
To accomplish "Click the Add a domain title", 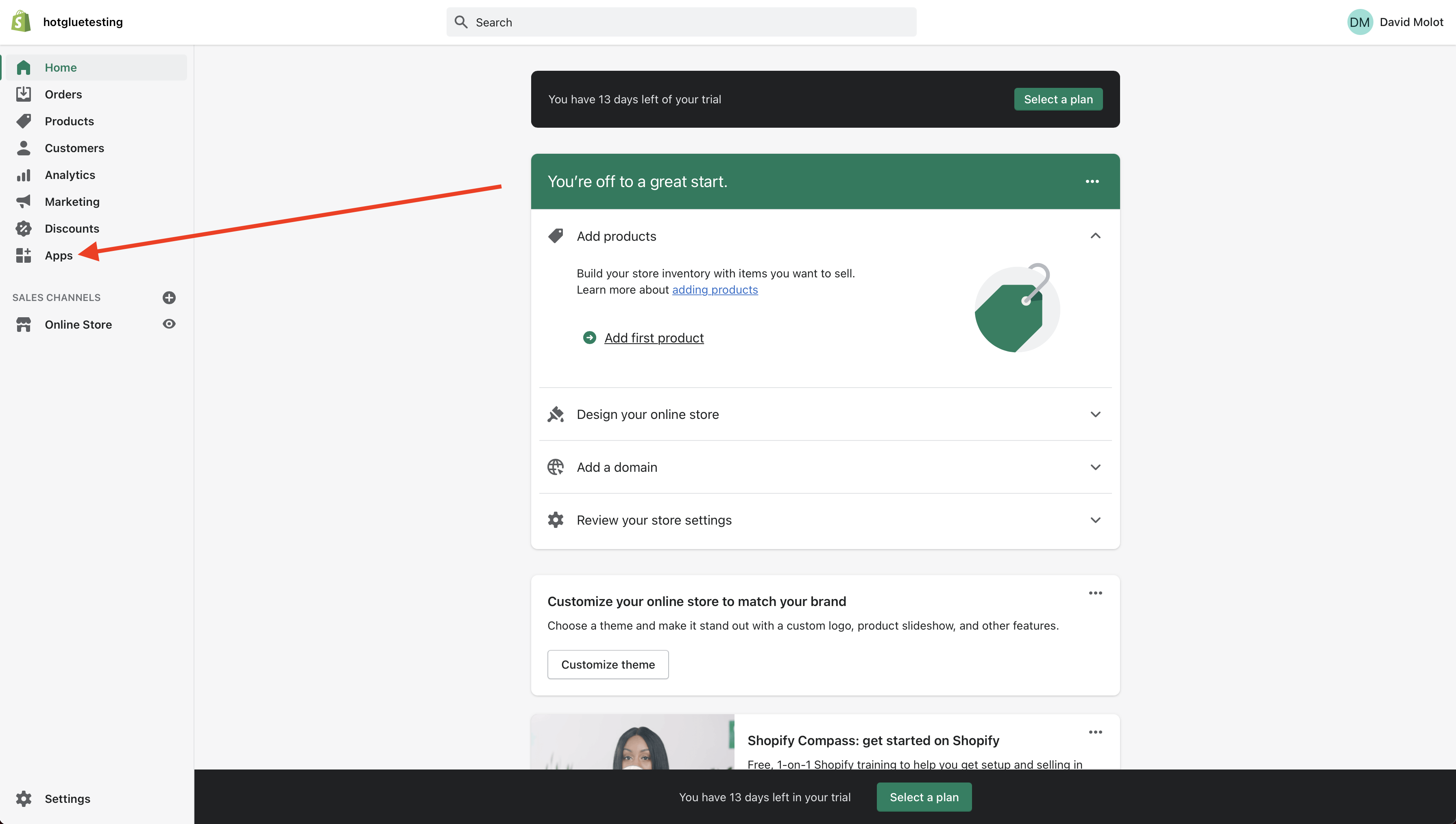I will 617,467.
